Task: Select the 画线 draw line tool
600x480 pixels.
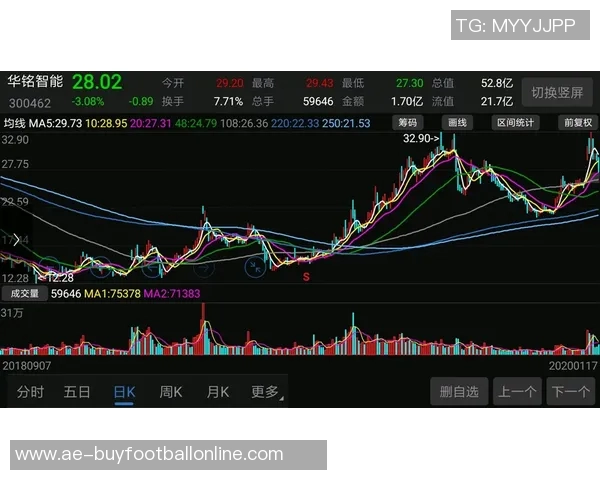Action: tap(457, 123)
